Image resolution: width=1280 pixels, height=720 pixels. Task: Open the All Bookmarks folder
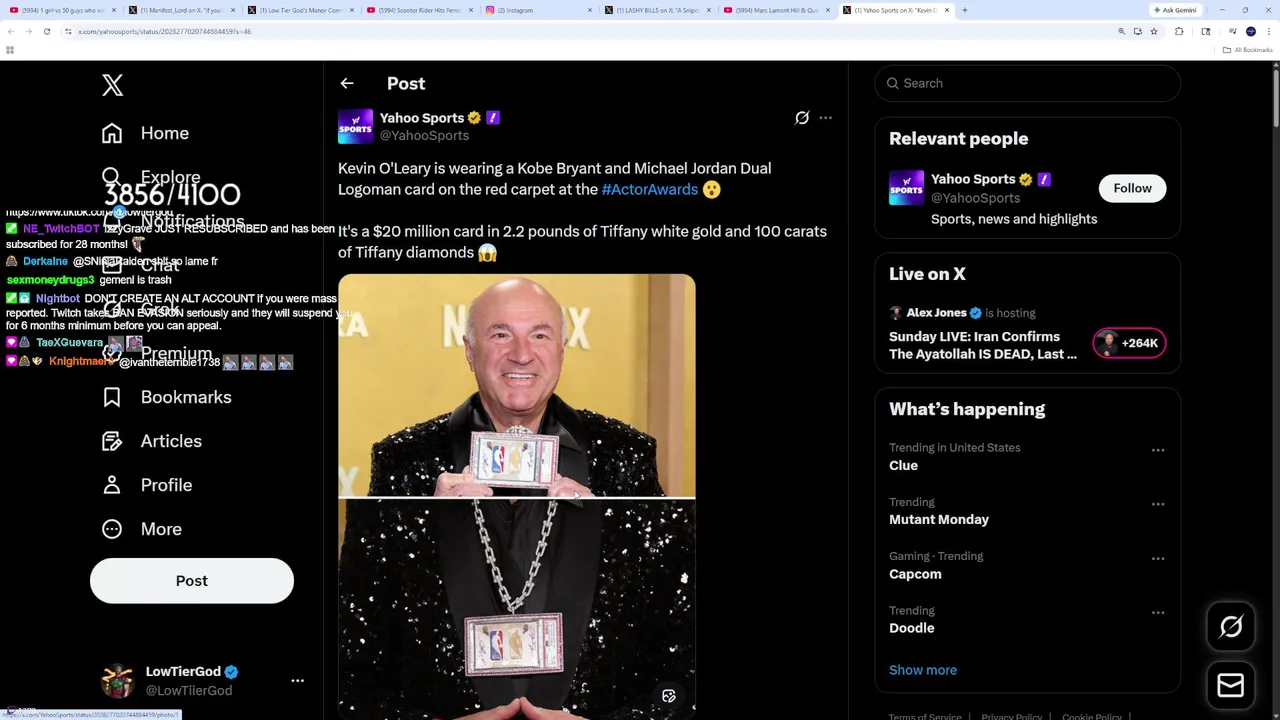coord(1247,50)
